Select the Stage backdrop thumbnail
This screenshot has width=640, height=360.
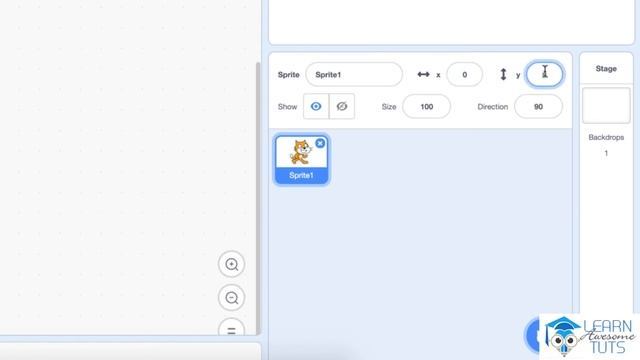click(x=606, y=105)
